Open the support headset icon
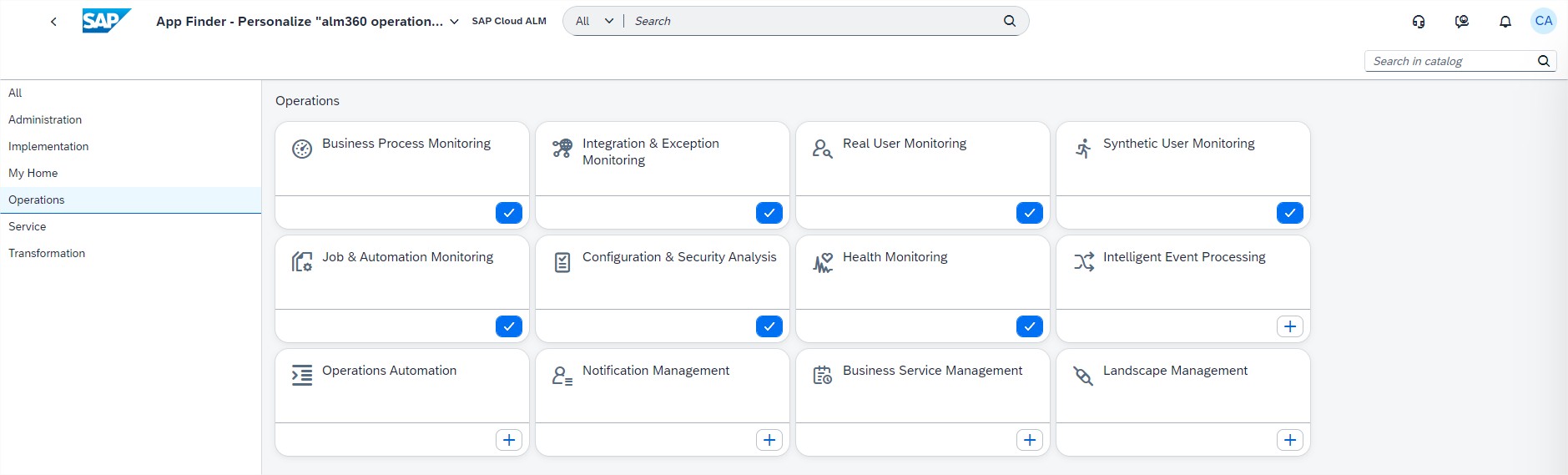1568x475 pixels. point(1418,22)
